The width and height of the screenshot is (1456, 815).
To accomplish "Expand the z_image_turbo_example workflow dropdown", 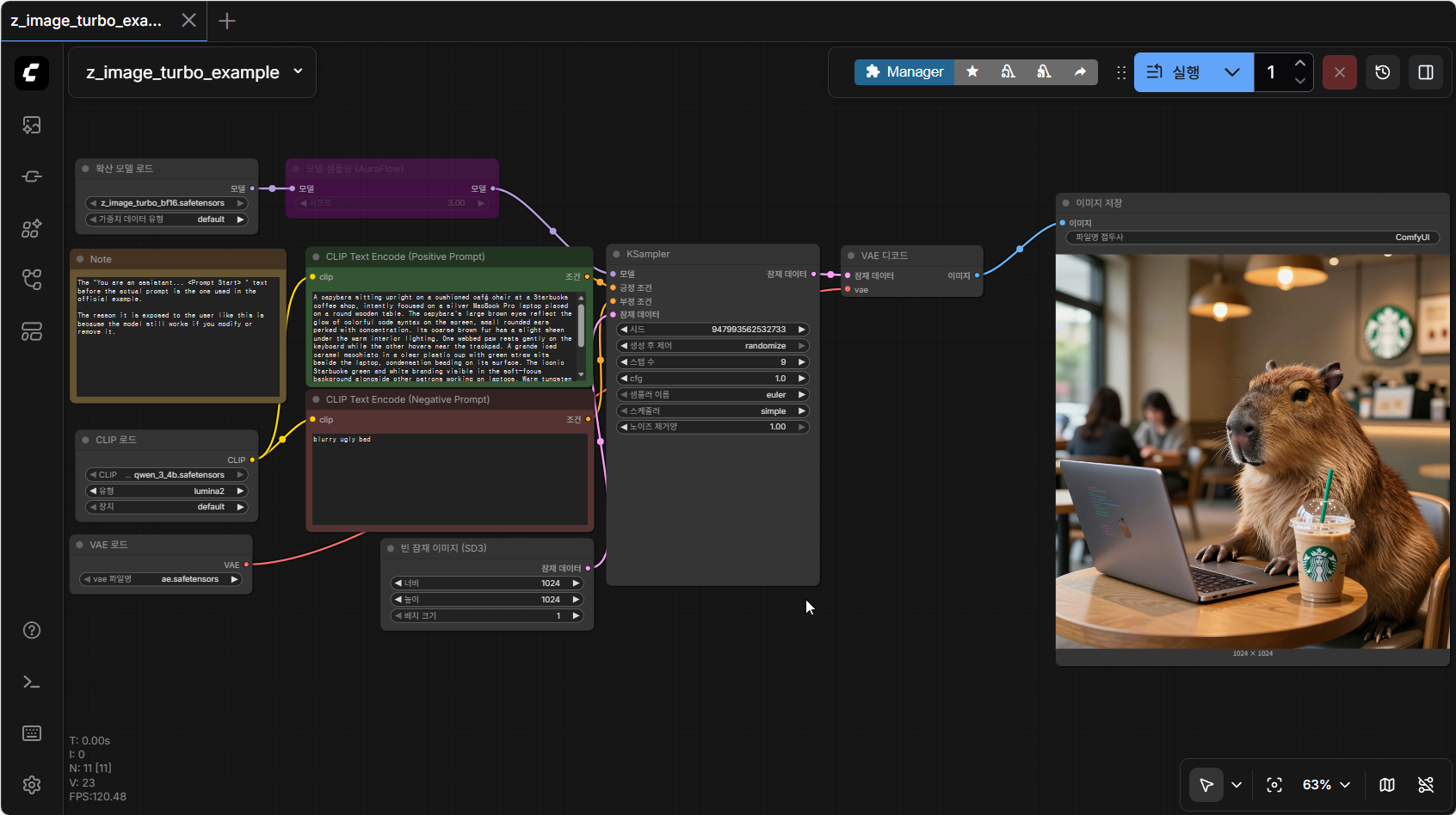I will 298,72.
